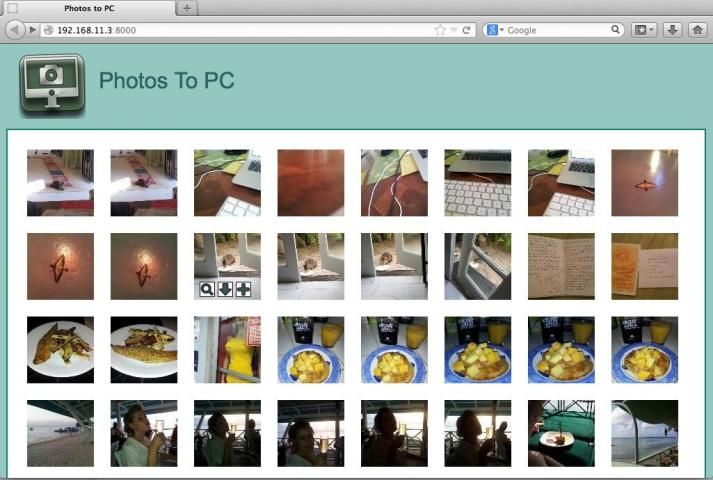Expand the URL history dropdown arrow
Screen dimensions: 713x480
click(x=453, y=30)
